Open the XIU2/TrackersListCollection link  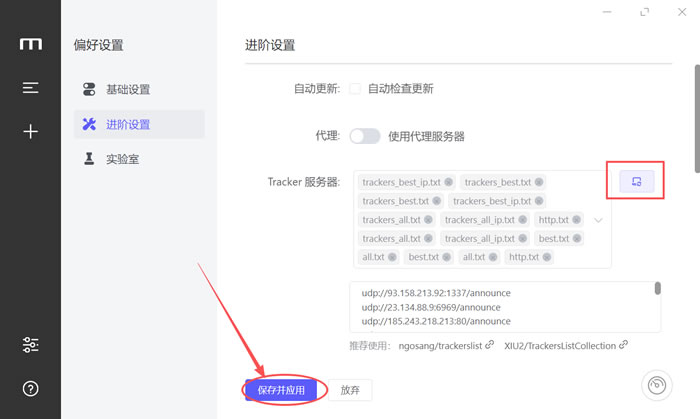pos(565,345)
